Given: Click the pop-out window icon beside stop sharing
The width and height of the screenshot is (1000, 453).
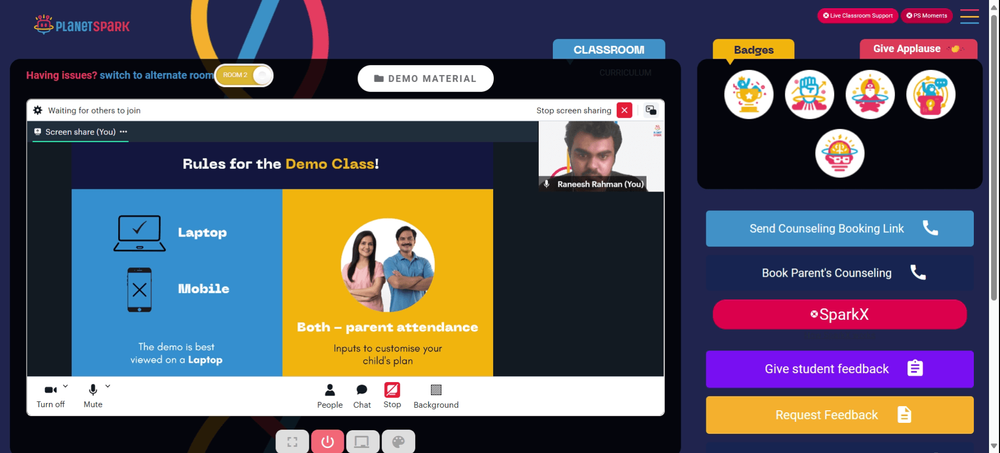Looking at the screenshot, I should coord(651,110).
